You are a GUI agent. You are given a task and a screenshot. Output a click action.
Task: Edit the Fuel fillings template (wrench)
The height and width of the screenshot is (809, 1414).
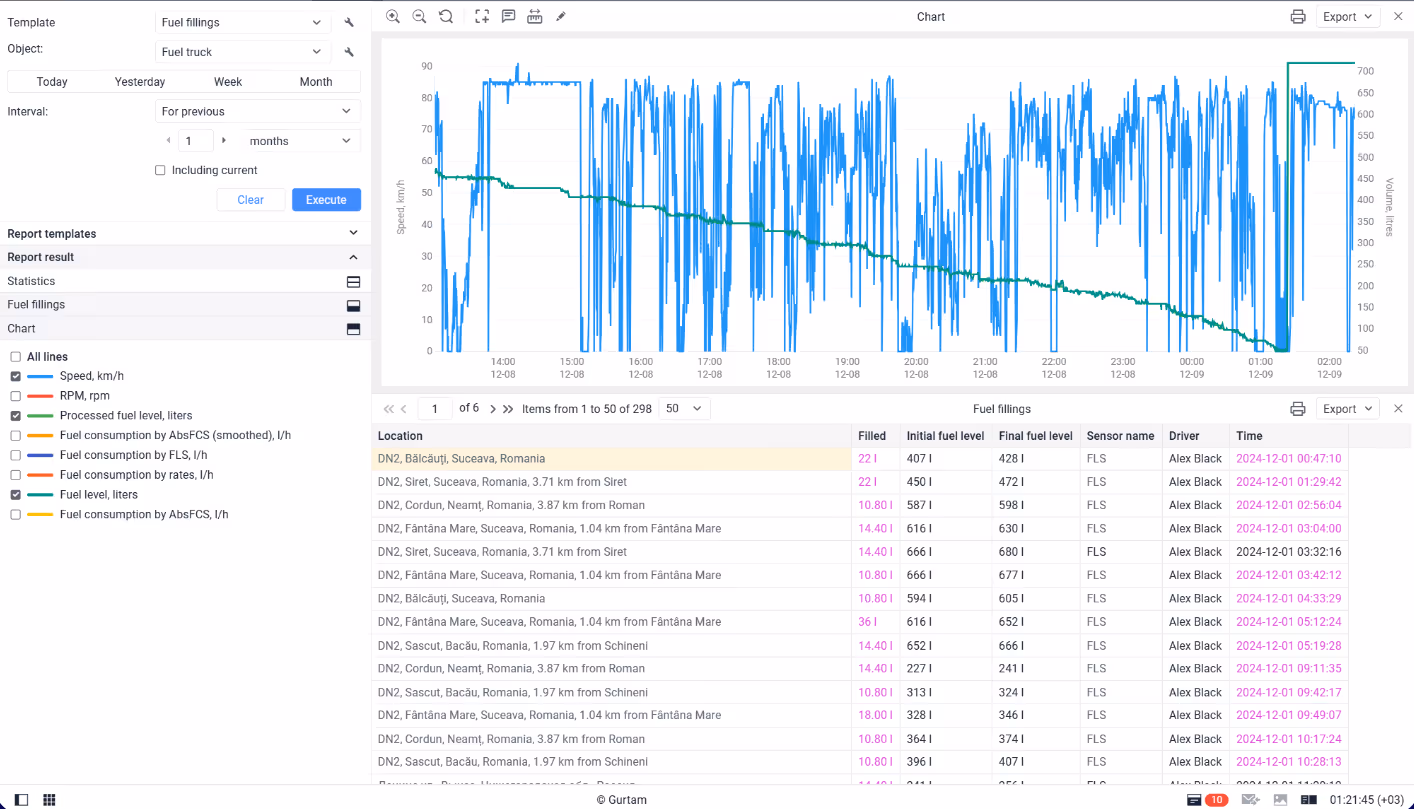point(349,22)
